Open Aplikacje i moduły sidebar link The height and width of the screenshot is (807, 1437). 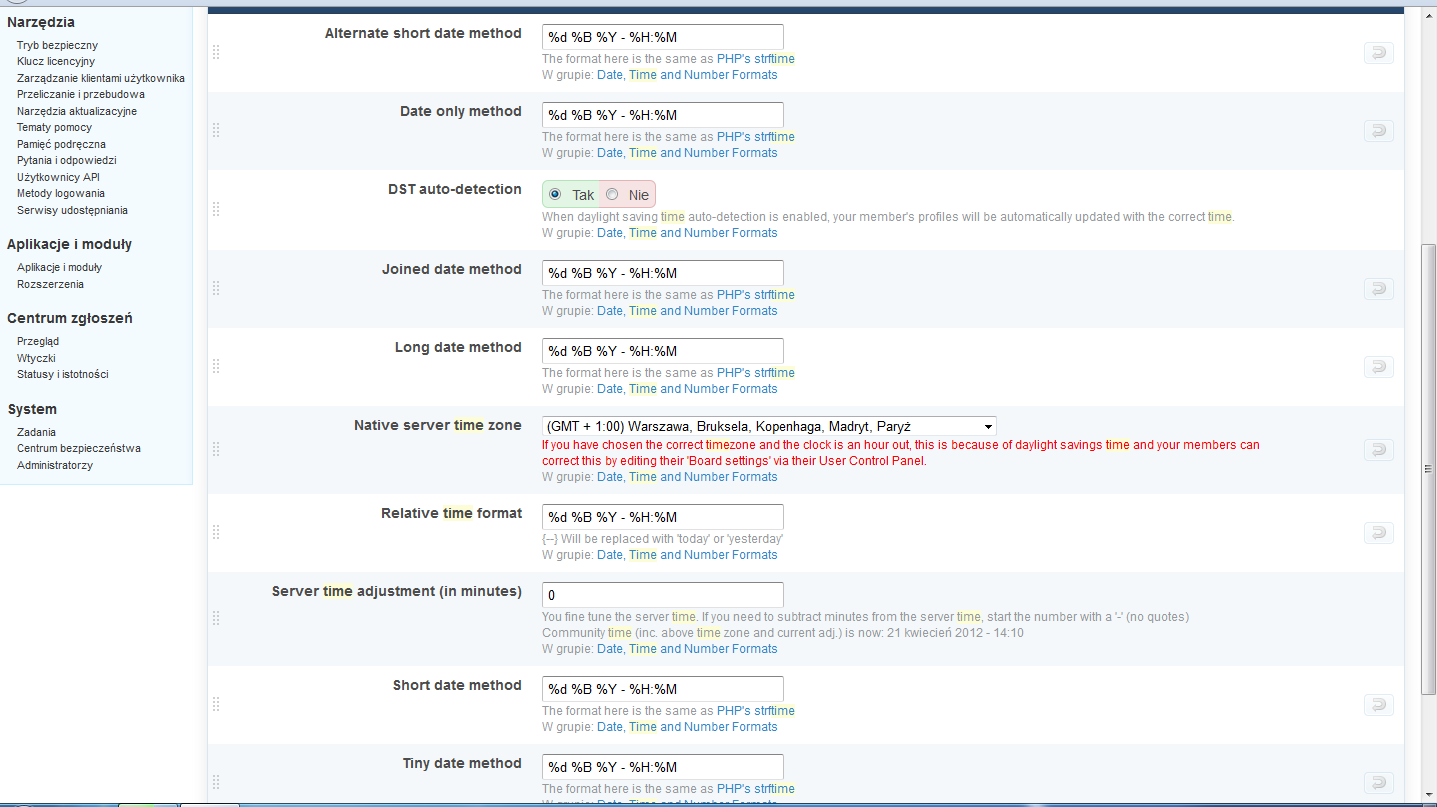tap(59, 267)
